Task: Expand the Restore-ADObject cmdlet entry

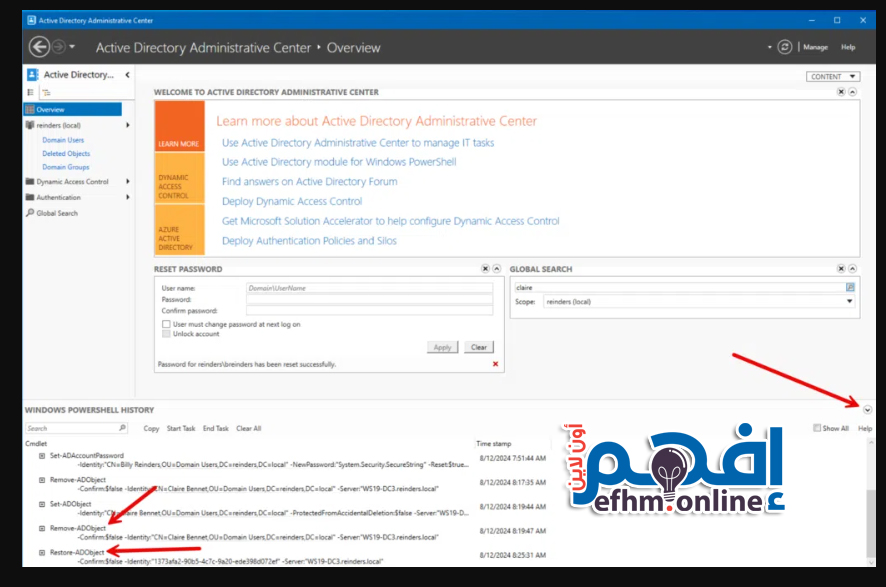Action: 41,553
